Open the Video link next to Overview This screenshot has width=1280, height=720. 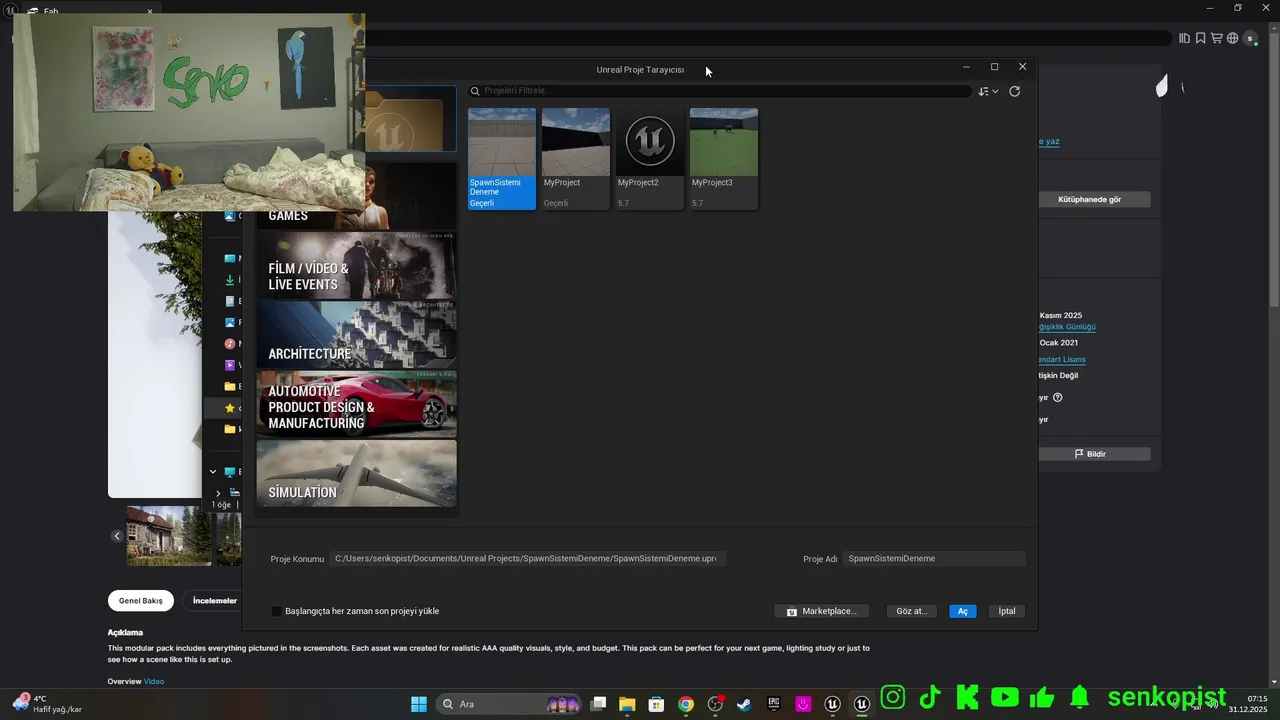coord(153,682)
